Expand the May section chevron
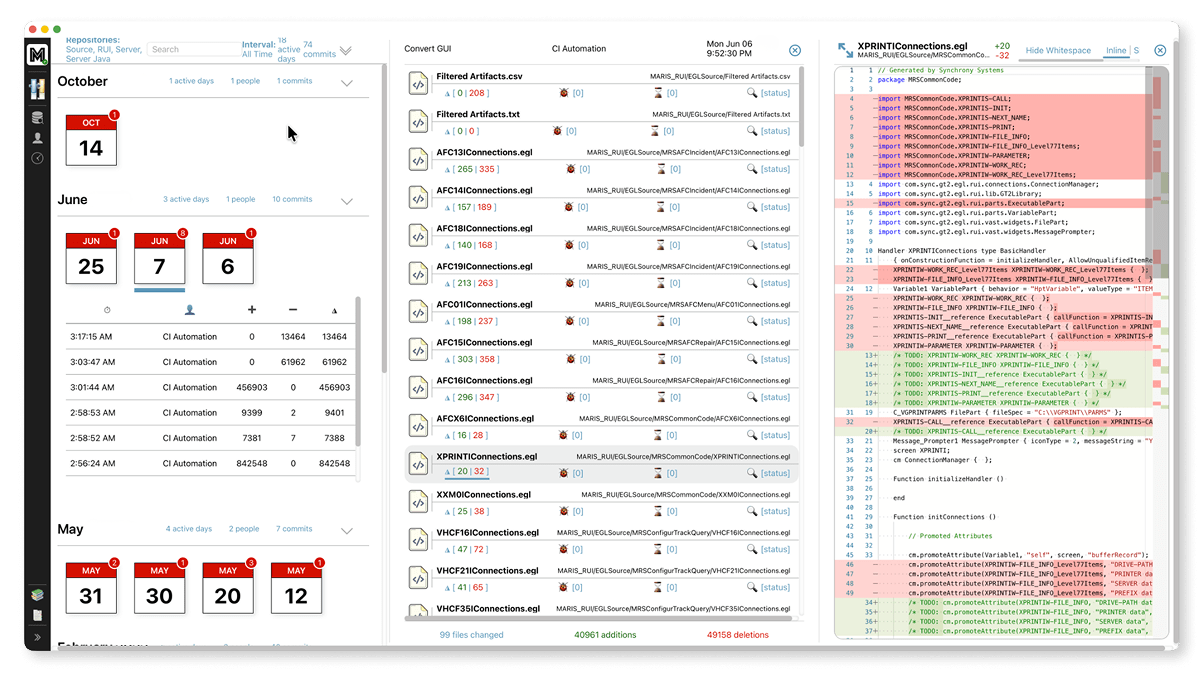 [349, 529]
